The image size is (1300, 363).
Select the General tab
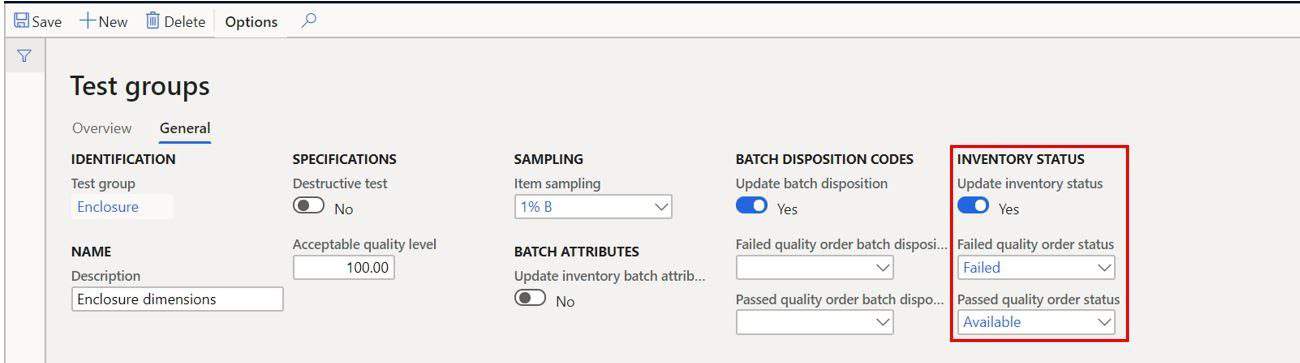(185, 128)
